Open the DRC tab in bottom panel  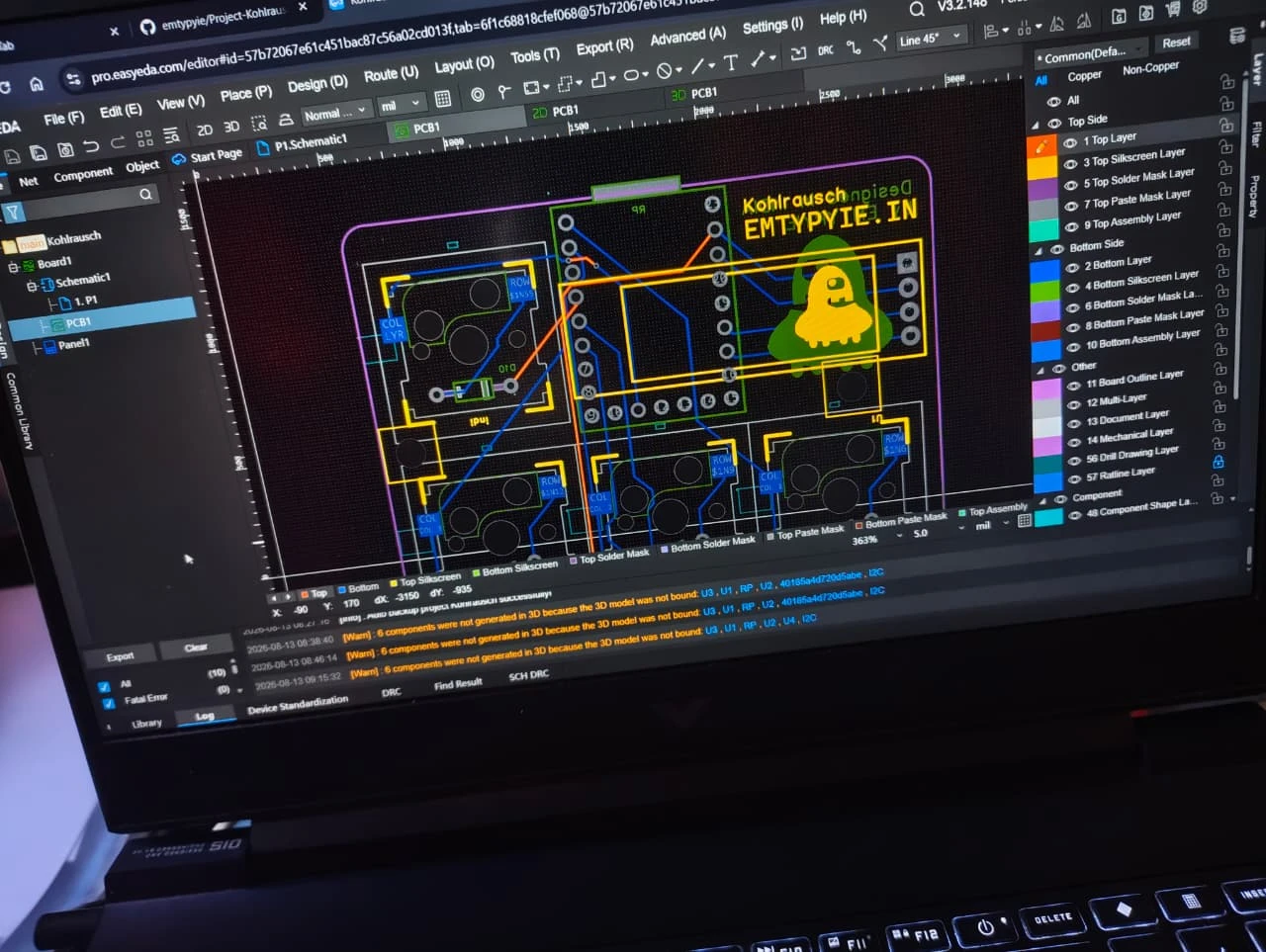pos(392,691)
